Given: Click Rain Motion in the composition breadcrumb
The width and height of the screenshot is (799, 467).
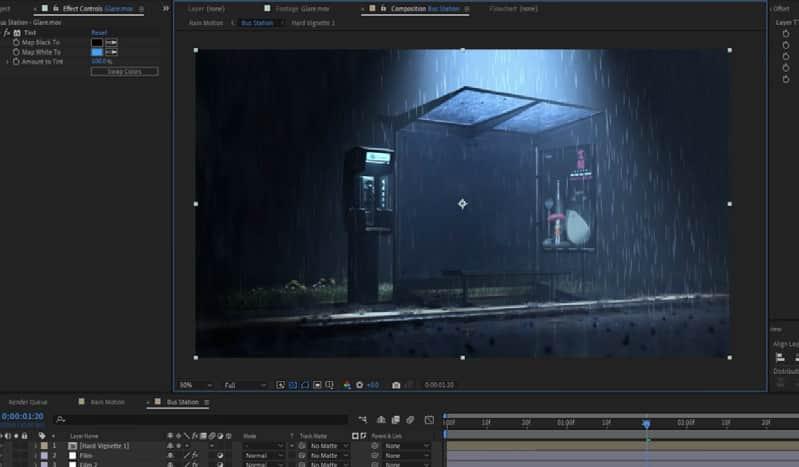Looking at the screenshot, I should pyautogui.click(x=206, y=23).
